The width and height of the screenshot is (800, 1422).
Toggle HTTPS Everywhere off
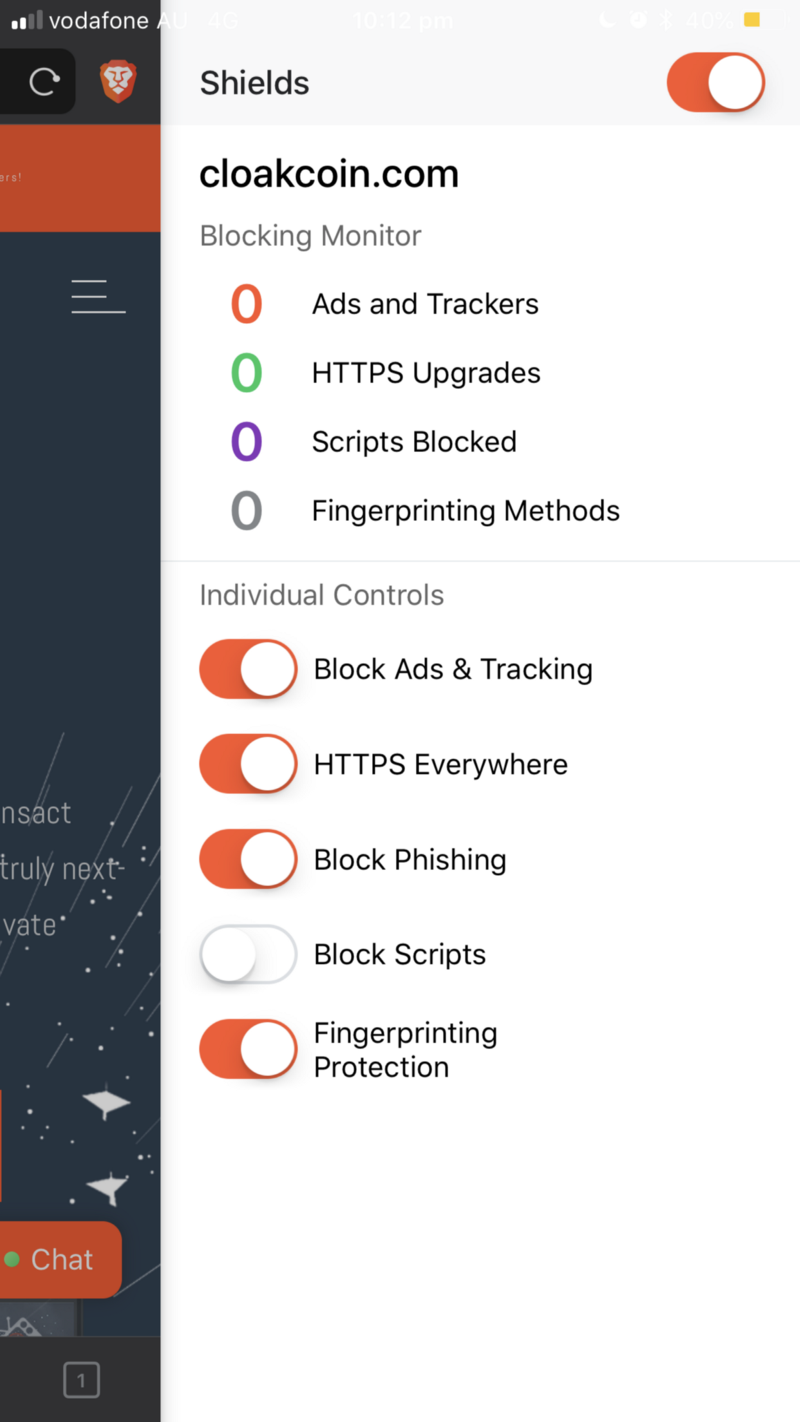[248, 764]
